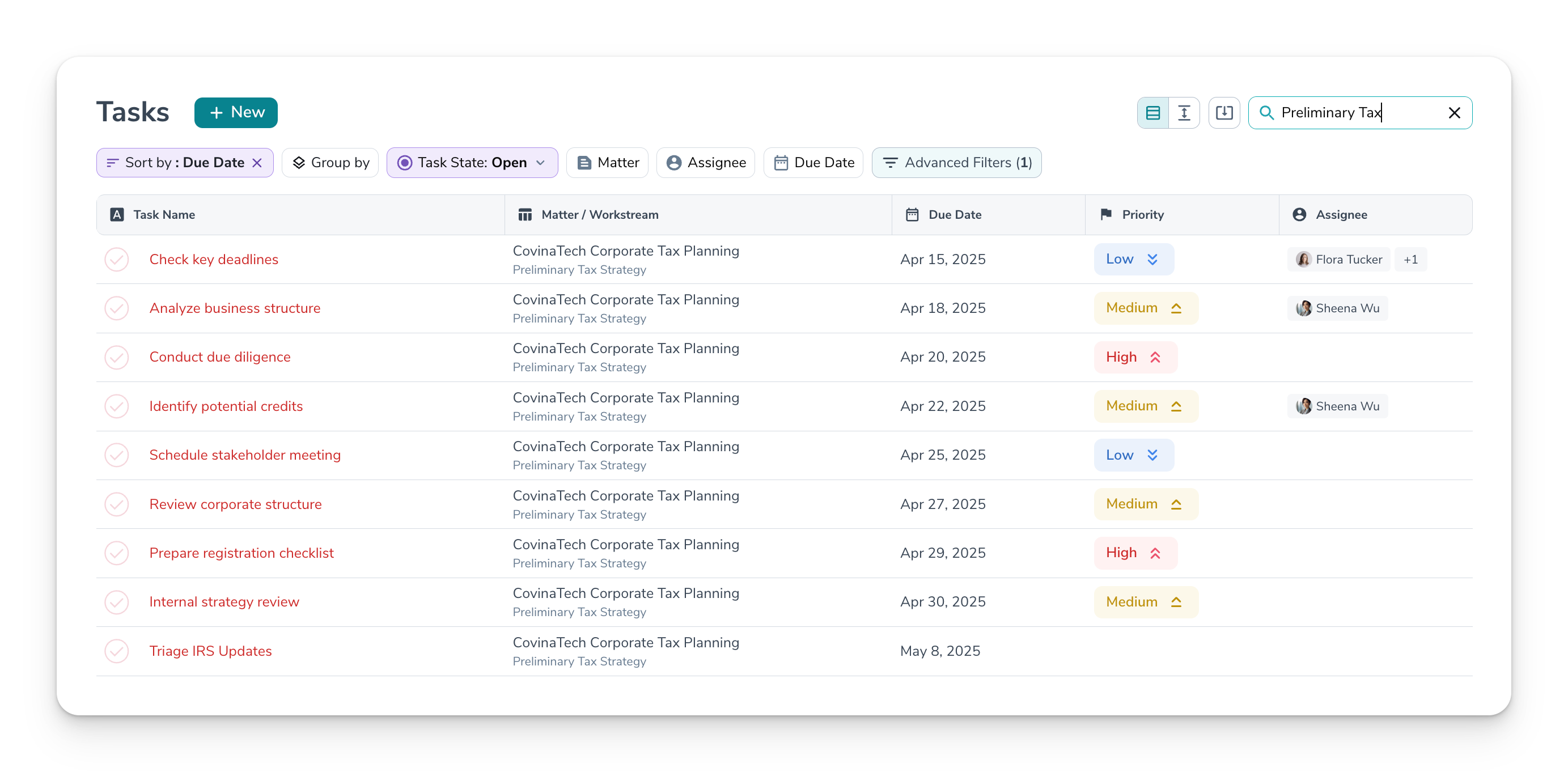Clear the search field with X
The width and height of the screenshot is (1568, 772).
[x=1453, y=113]
